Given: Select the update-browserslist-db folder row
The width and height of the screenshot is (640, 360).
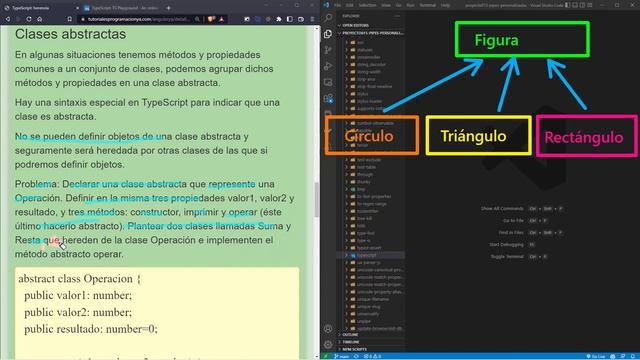Looking at the screenshot, I should (x=371, y=329).
